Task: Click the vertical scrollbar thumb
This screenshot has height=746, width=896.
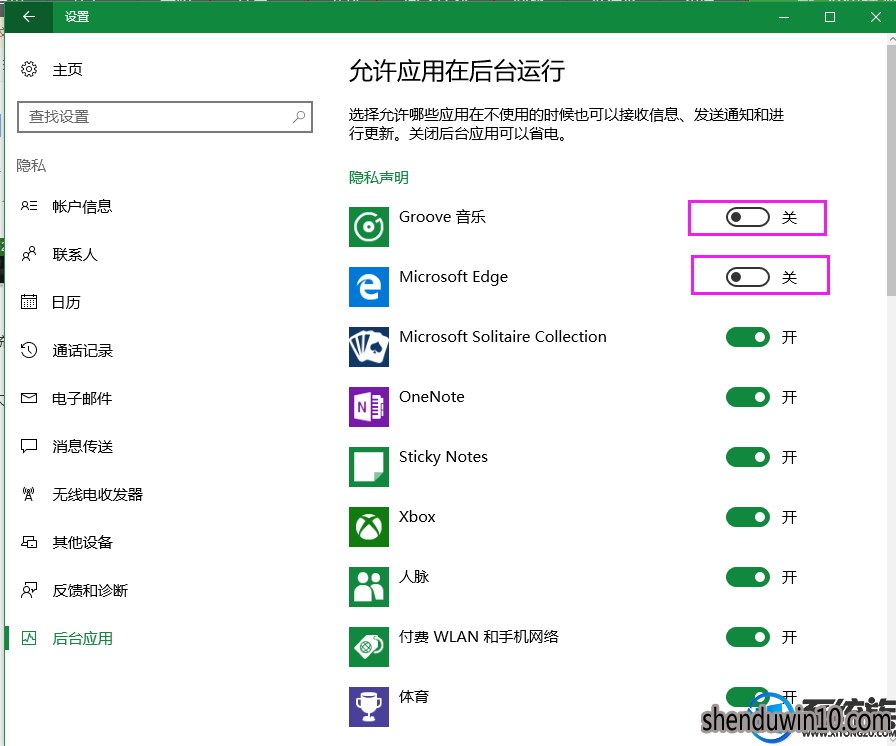Action: [891, 169]
